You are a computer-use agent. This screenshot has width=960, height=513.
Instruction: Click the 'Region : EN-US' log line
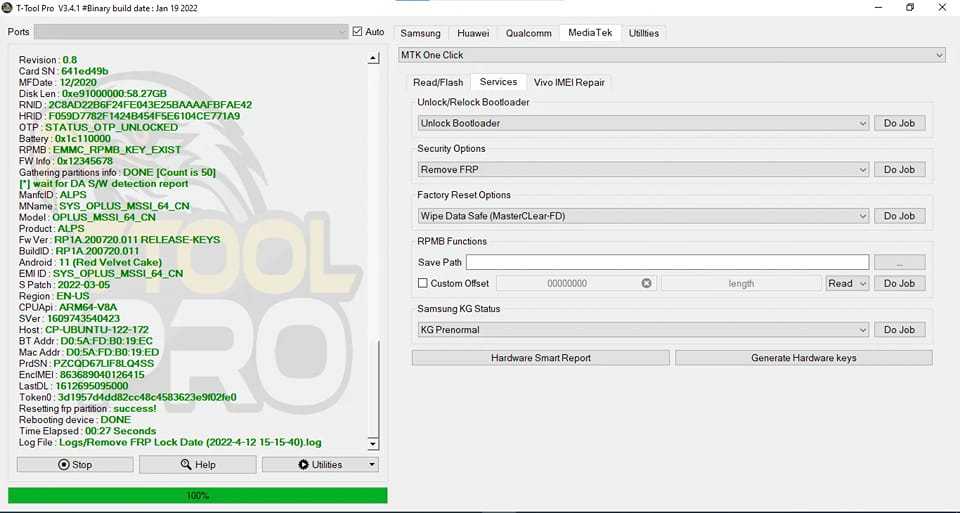[54, 296]
